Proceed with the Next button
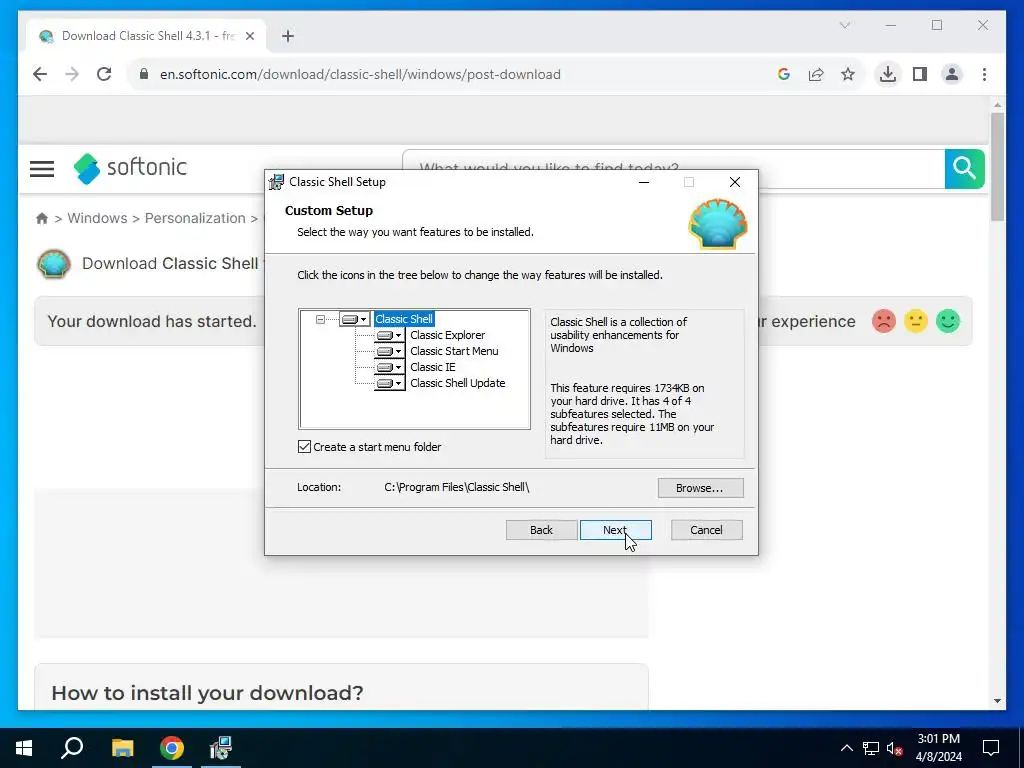The height and width of the screenshot is (768, 1024). point(615,530)
